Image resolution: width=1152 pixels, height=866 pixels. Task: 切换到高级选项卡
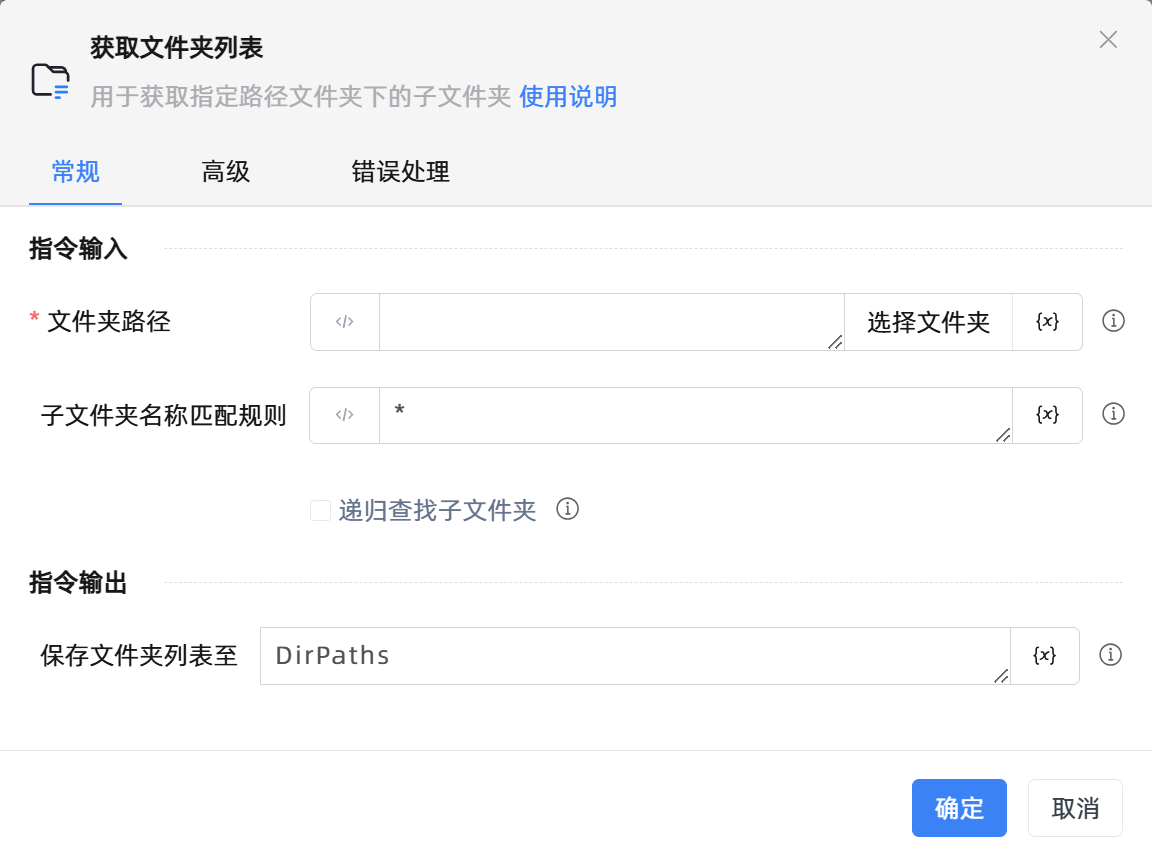(225, 172)
